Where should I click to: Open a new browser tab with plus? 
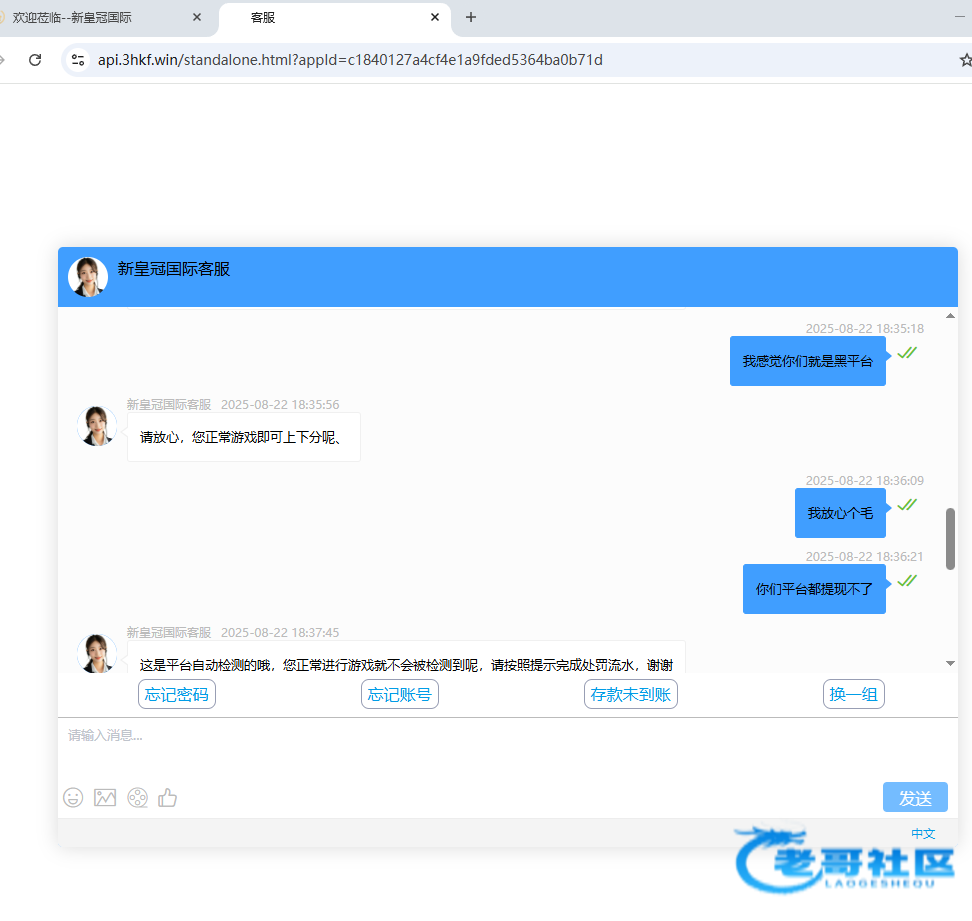click(471, 18)
